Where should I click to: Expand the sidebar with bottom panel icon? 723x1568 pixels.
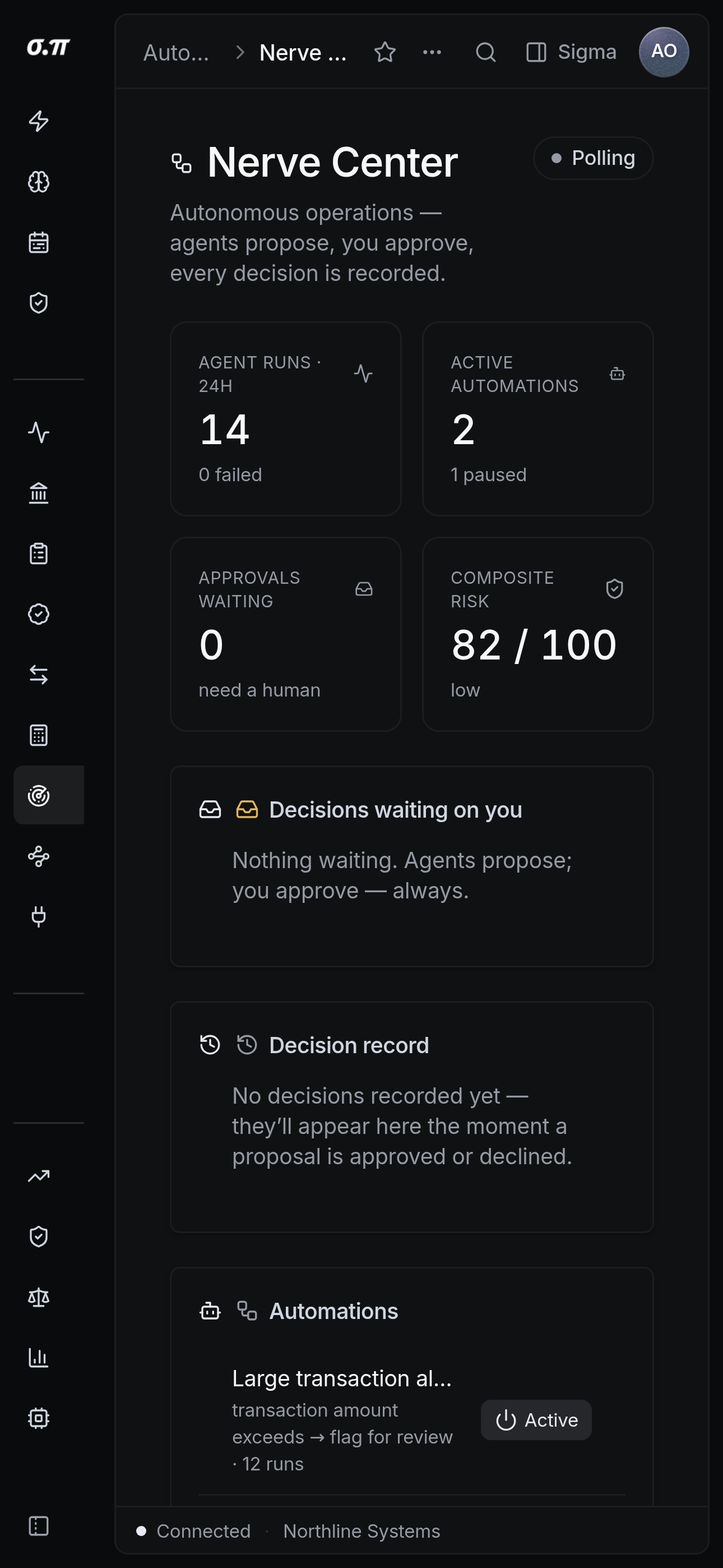point(38,1526)
